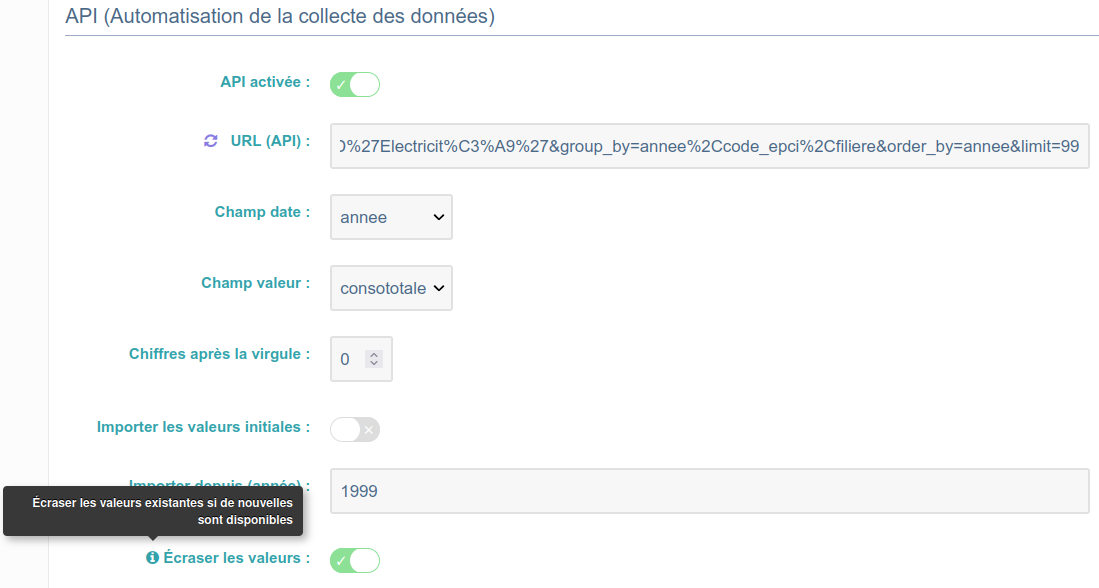This screenshot has width=1099, height=588.
Task: Click the info icon next to Écraser les valeurs
Action: click(x=152, y=558)
